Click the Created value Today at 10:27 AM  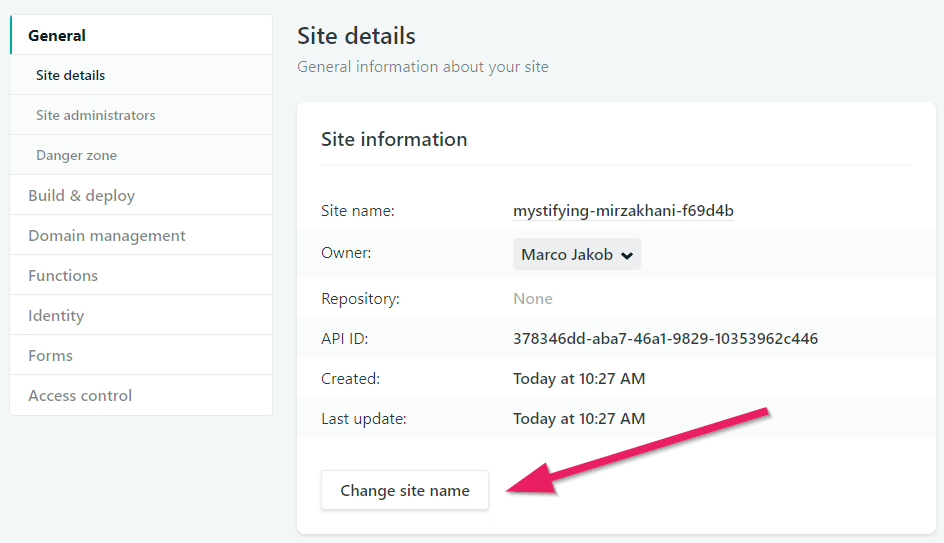[x=579, y=379]
